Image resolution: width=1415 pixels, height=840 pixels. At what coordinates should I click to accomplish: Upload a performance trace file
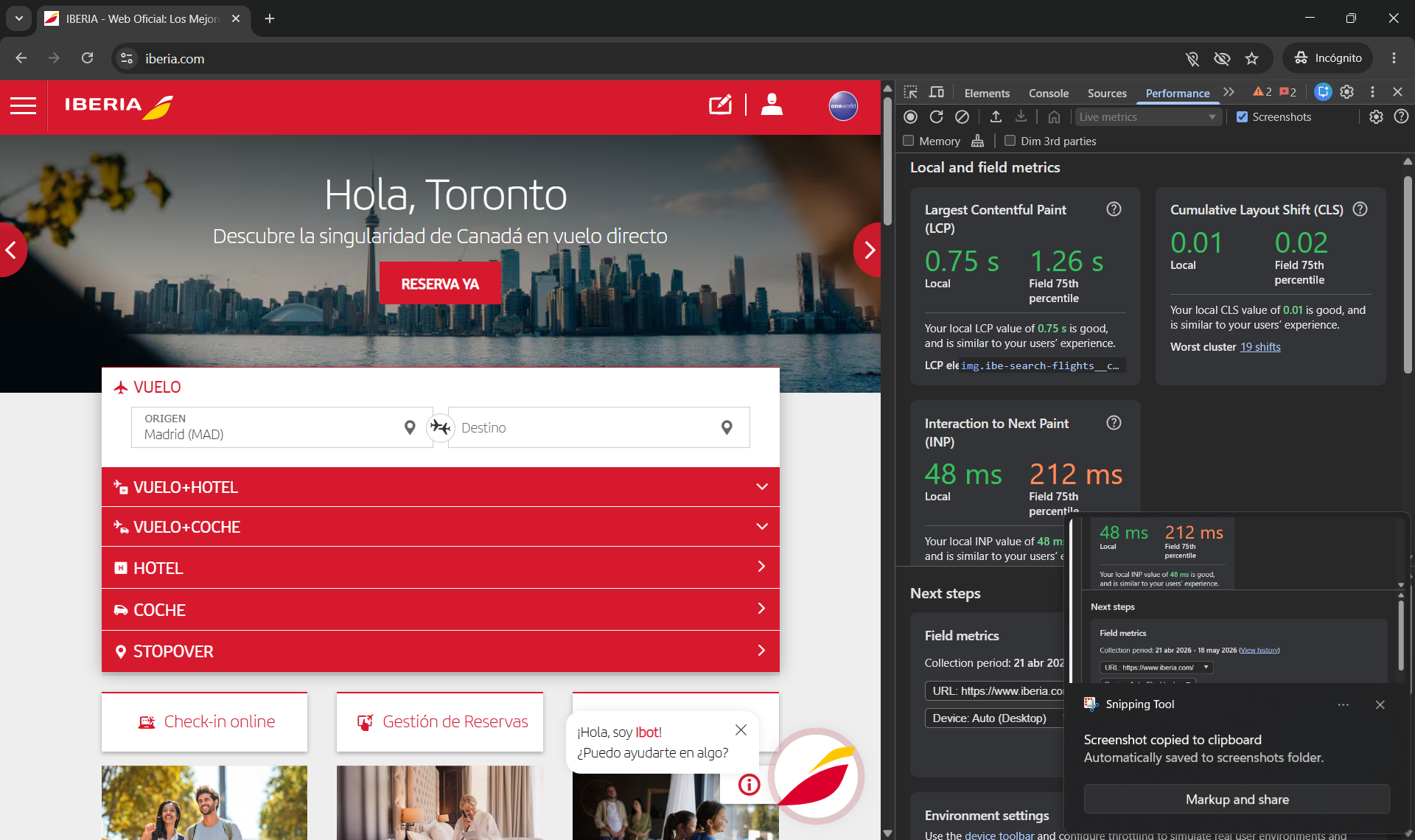(996, 116)
